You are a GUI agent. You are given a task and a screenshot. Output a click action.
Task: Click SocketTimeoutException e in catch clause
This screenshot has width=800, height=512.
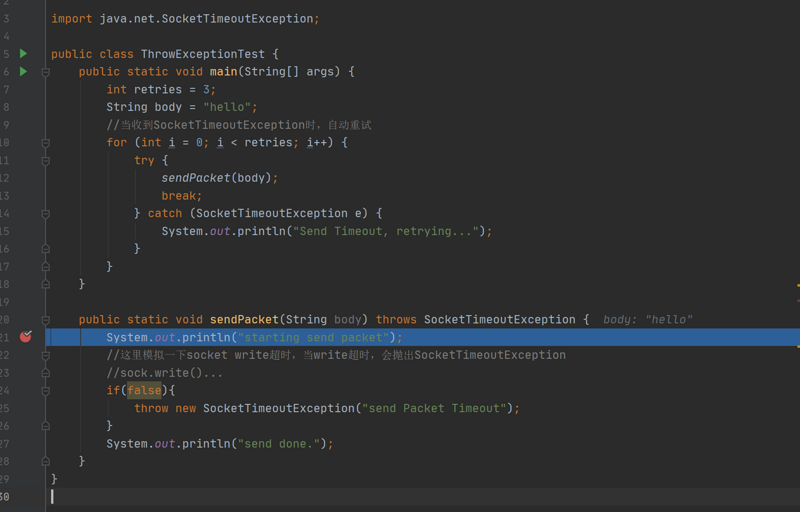(x=278, y=214)
